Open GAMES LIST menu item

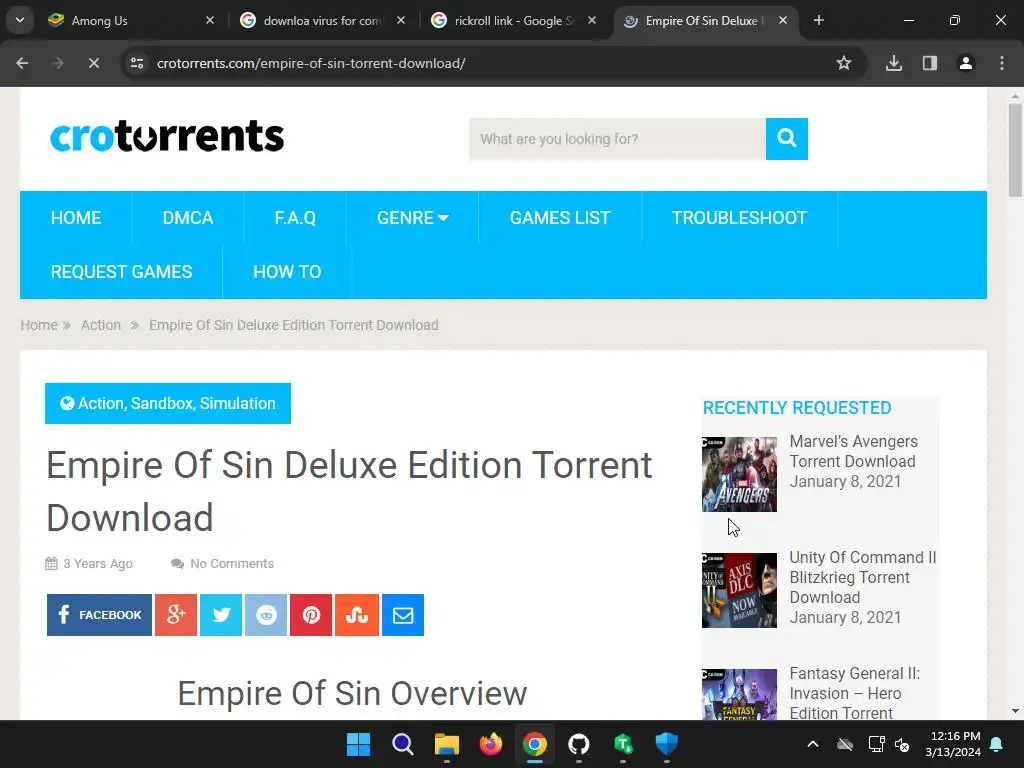click(560, 218)
